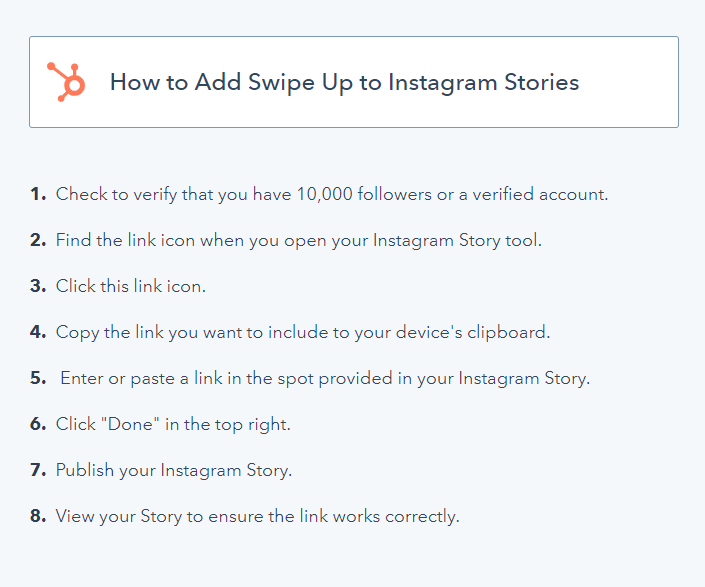Image resolution: width=705 pixels, height=587 pixels.
Task: Select step 1 about 10,000 followers
Action: [331, 194]
